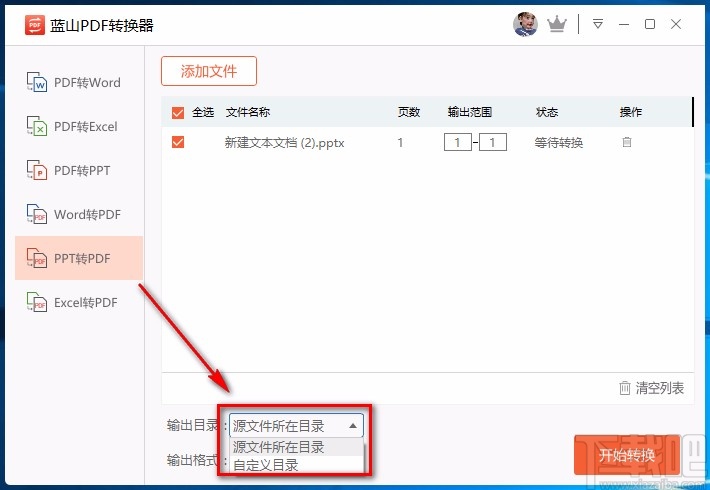710x490 pixels.
Task: Open the user avatar profile
Action: (x=525, y=24)
